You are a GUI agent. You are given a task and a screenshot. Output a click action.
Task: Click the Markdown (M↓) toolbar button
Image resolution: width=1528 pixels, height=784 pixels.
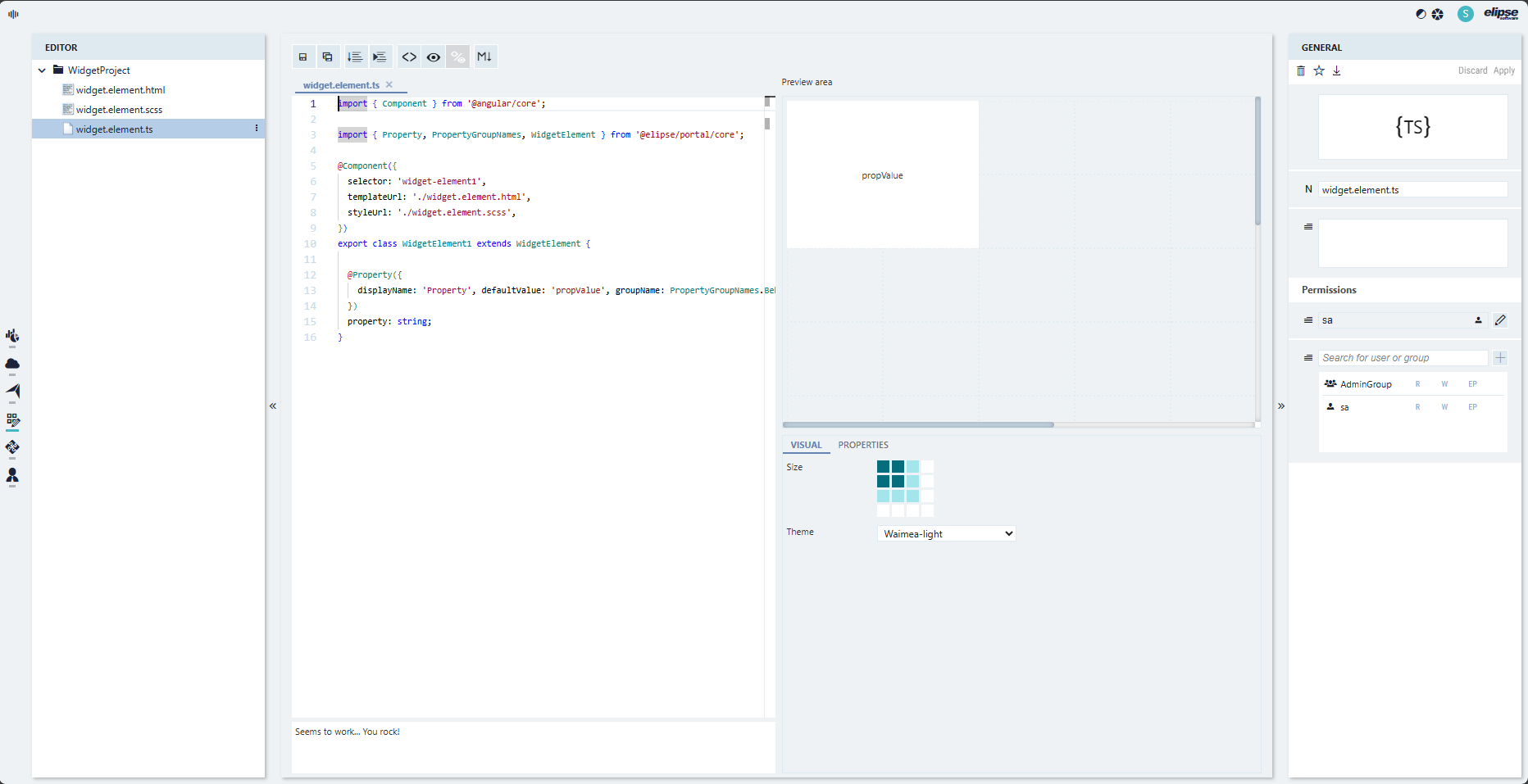(484, 57)
